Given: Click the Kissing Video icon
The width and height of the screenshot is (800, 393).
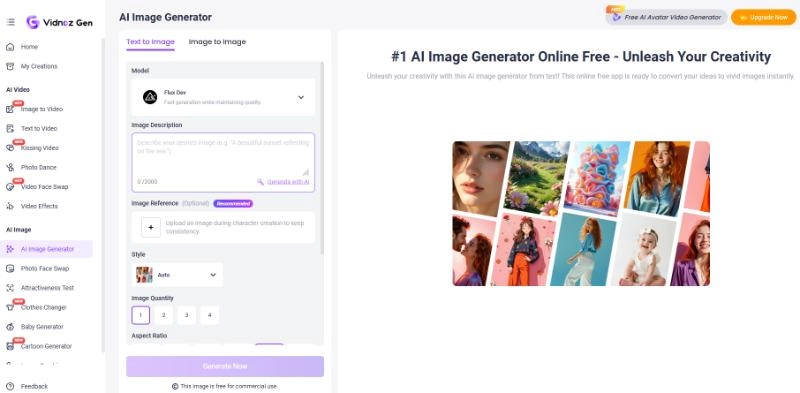Looking at the screenshot, I should pyautogui.click(x=10, y=148).
